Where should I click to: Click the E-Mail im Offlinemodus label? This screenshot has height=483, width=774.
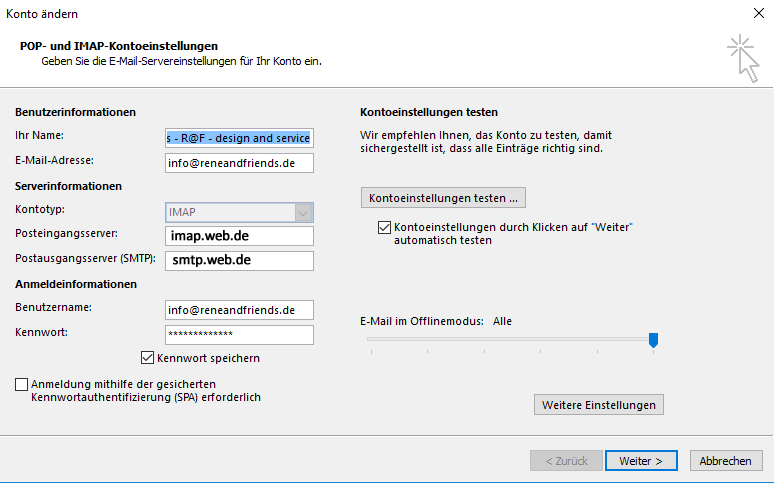coord(422,321)
